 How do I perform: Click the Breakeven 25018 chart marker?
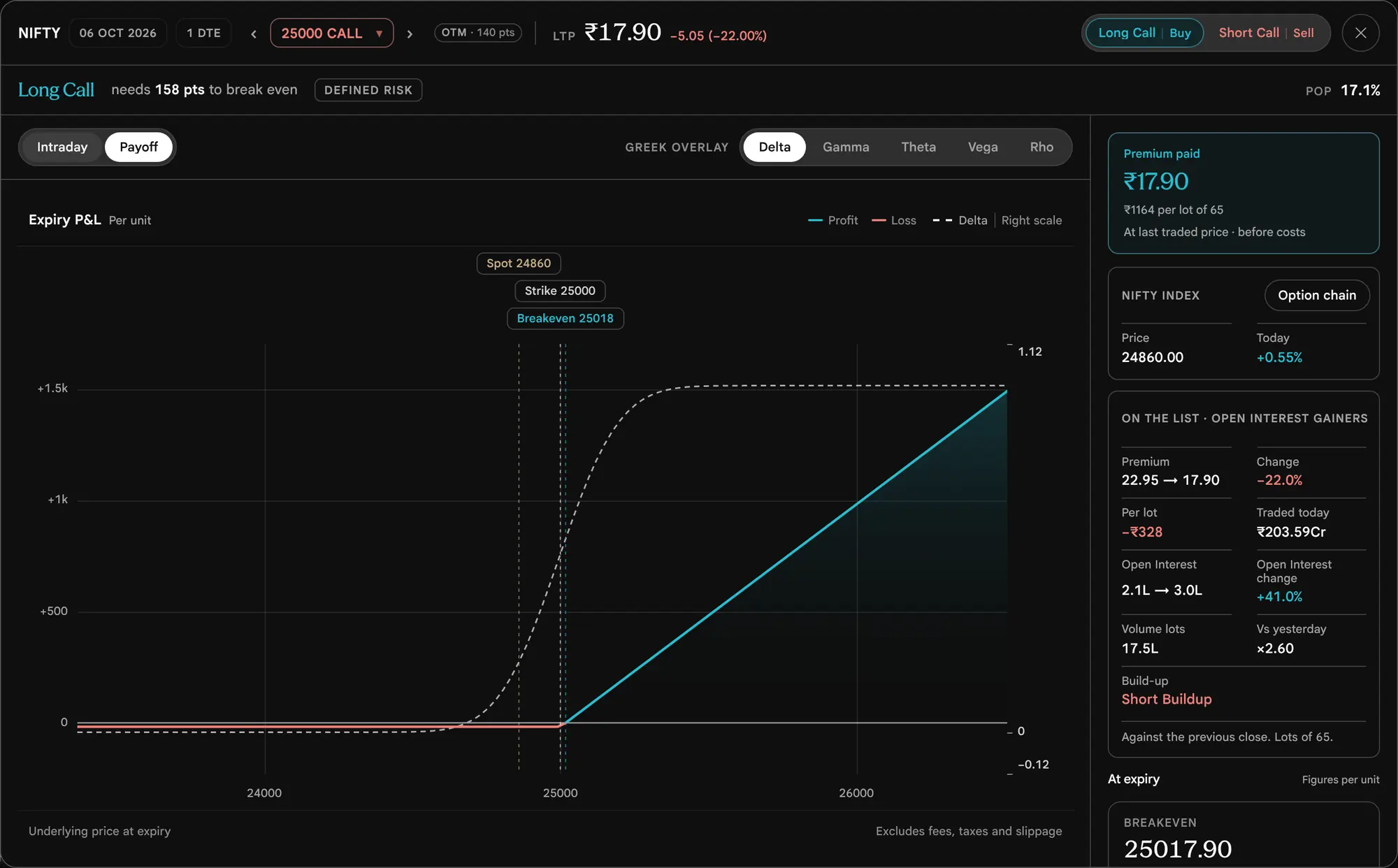pyautogui.click(x=565, y=319)
